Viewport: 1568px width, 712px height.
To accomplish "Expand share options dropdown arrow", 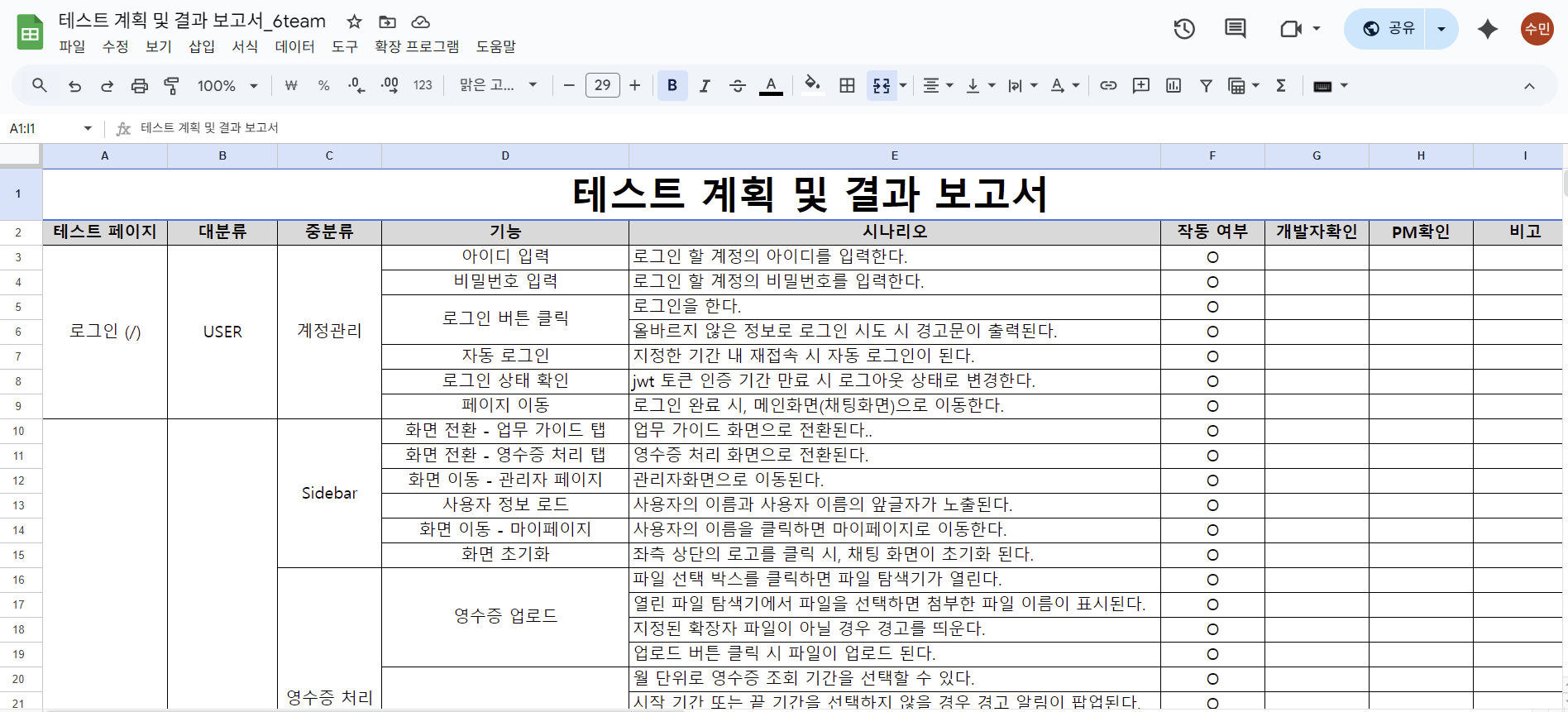I will [x=1441, y=29].
